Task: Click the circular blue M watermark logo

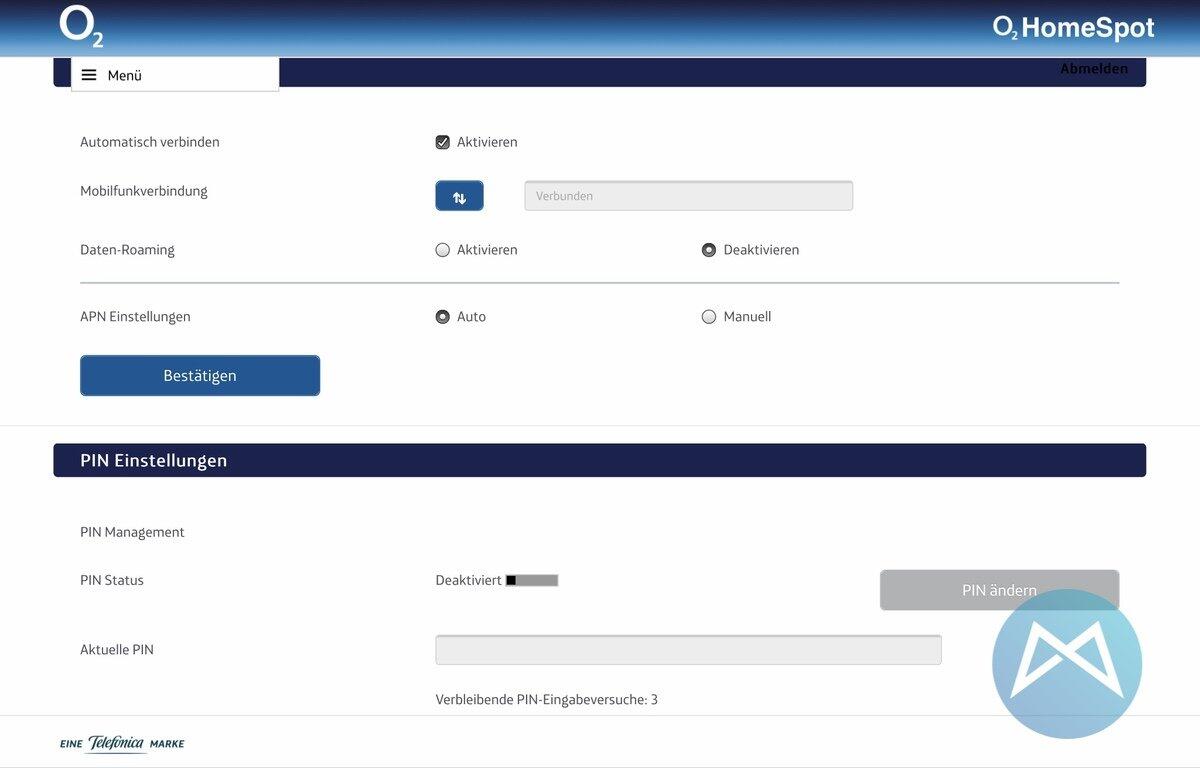Action: (x=1066, y=664)
